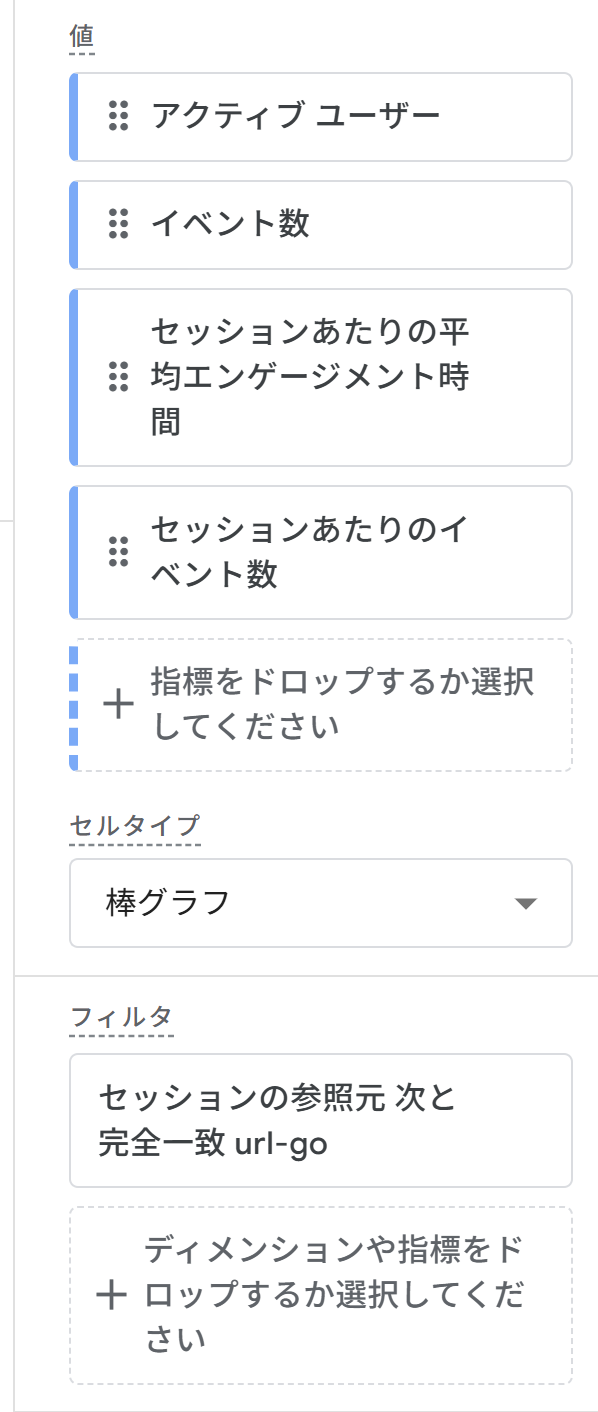Screen dimensions: 598x1412
Task: Click the フィルタ section label
Action: point(102,1019)
